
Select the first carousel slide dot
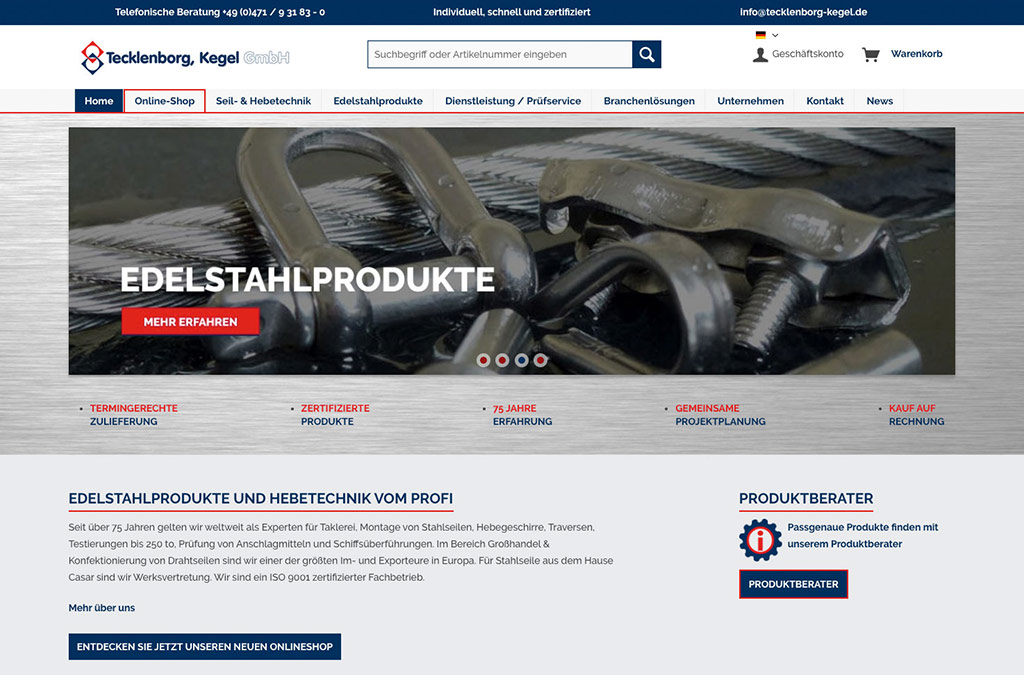[484, 360]
